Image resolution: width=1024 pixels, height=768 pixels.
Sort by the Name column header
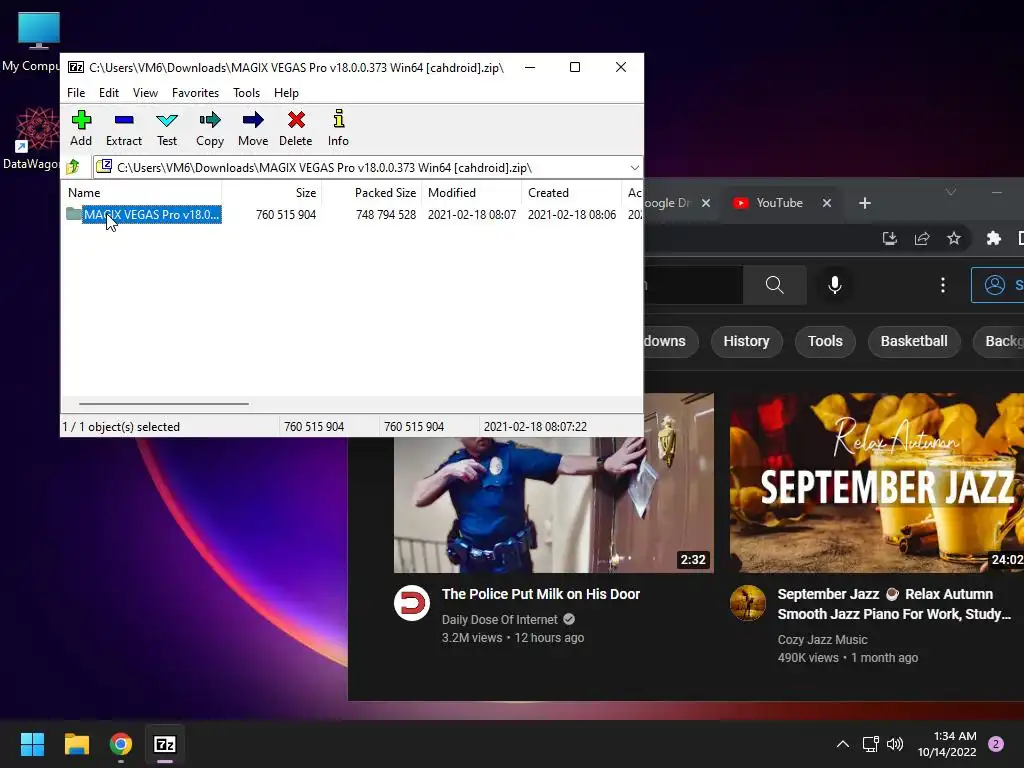142,193
